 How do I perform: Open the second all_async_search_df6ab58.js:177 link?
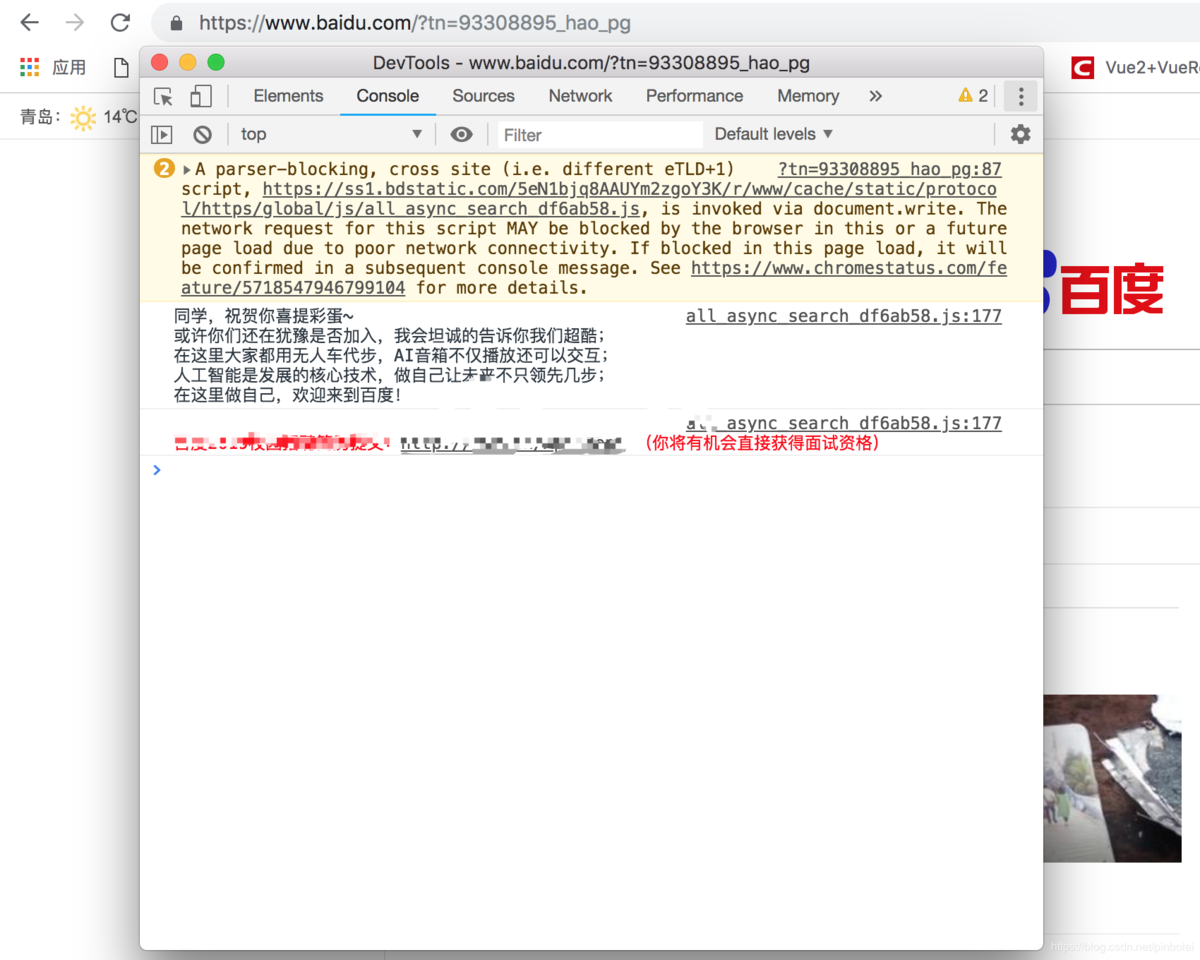843,423
